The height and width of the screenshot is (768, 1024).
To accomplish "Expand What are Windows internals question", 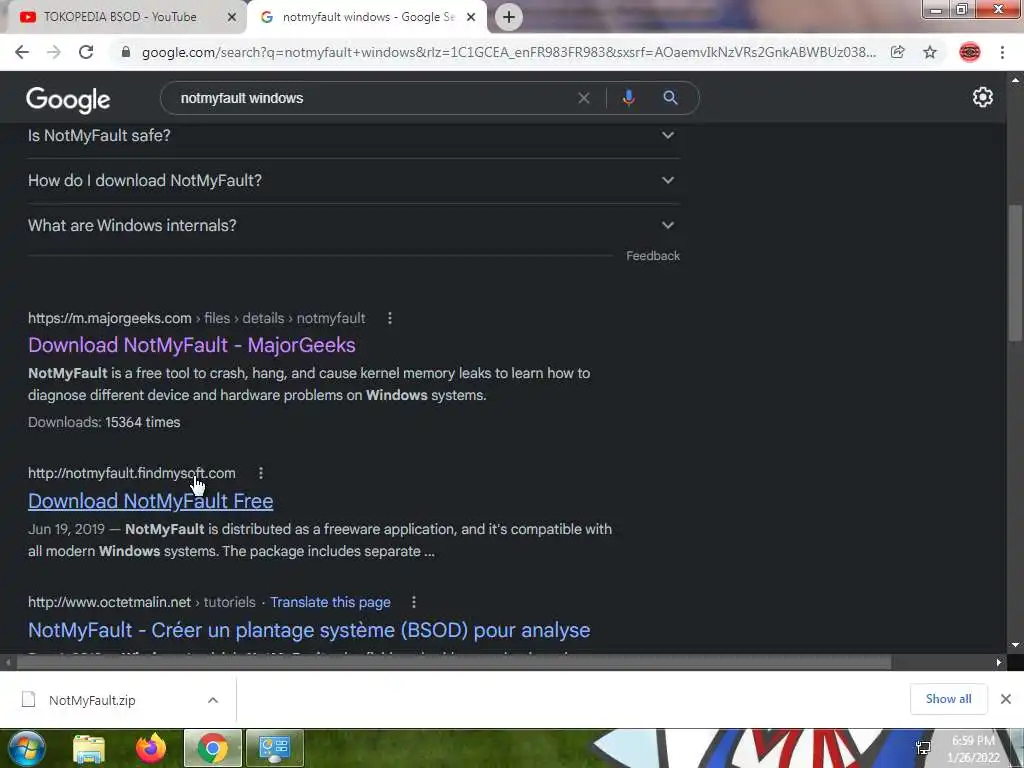I will [353, 225].
